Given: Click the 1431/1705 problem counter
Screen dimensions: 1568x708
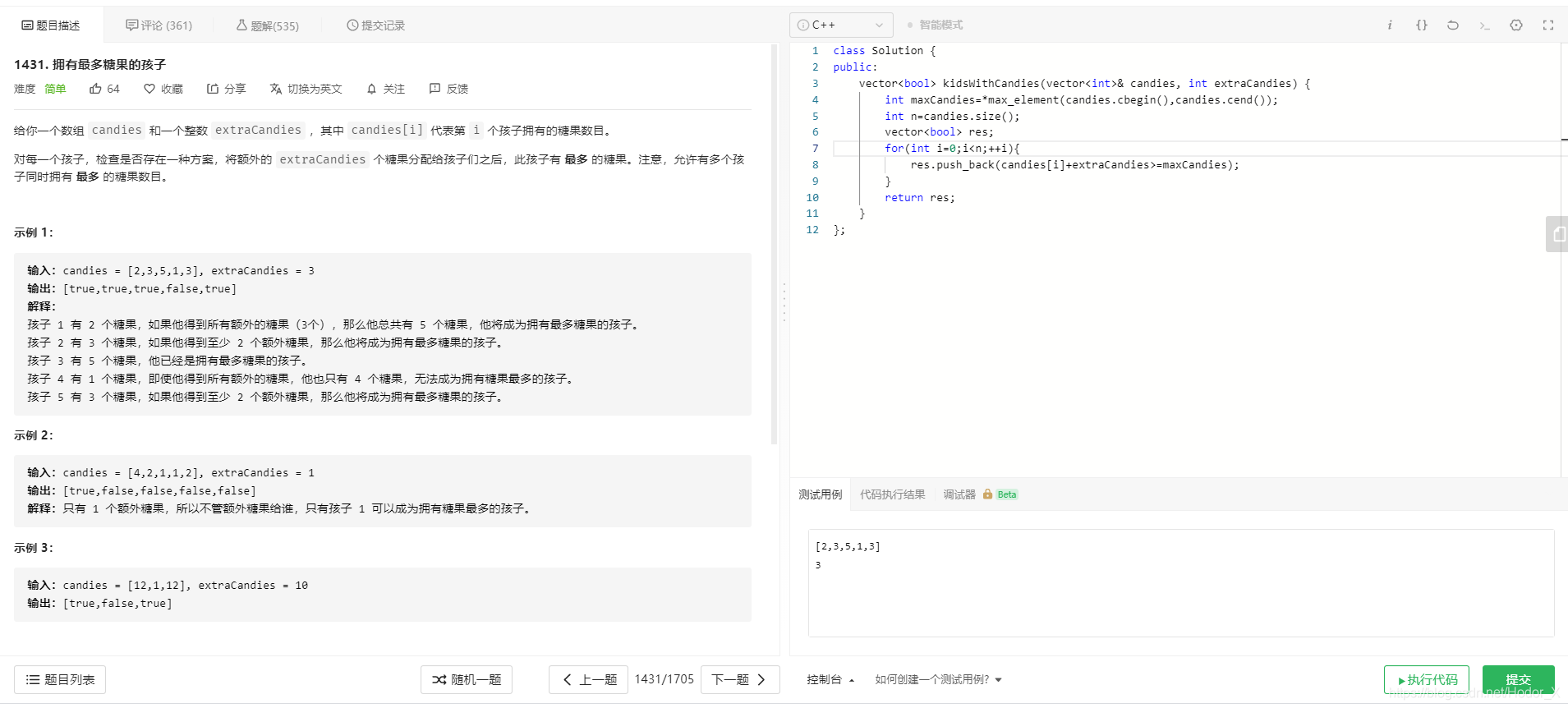Looking at the screenshot, I should (x=664, y=679).
